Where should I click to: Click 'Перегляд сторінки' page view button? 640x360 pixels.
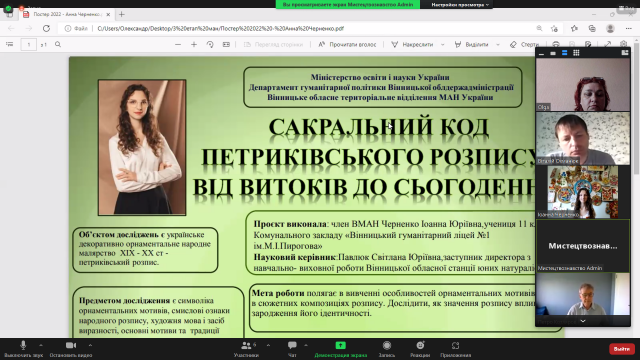click(x=273, y=44)
